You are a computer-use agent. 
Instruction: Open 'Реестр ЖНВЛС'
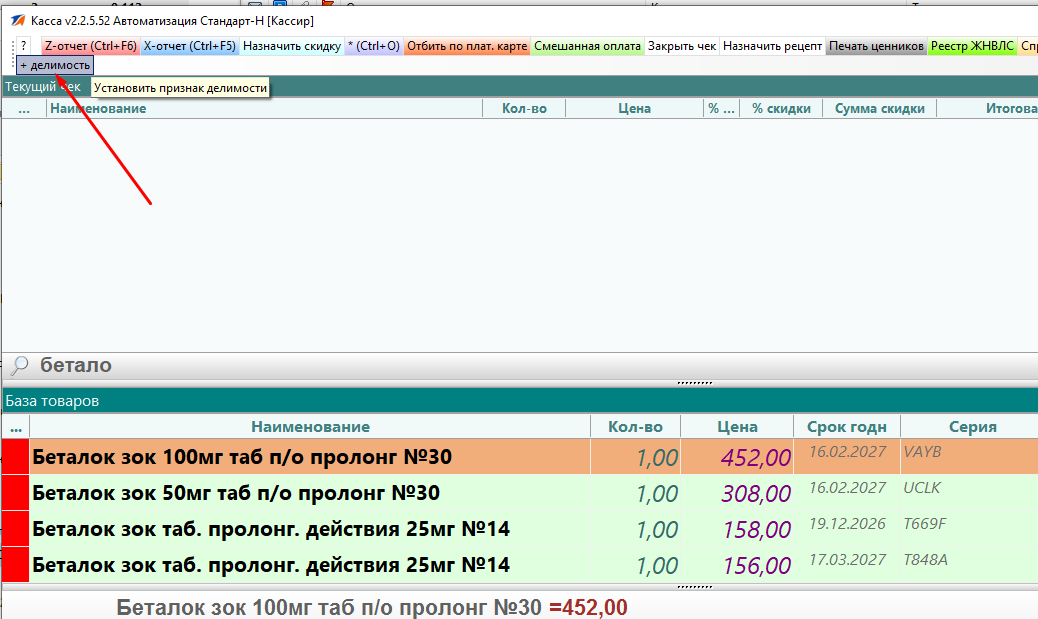(972, 46)
